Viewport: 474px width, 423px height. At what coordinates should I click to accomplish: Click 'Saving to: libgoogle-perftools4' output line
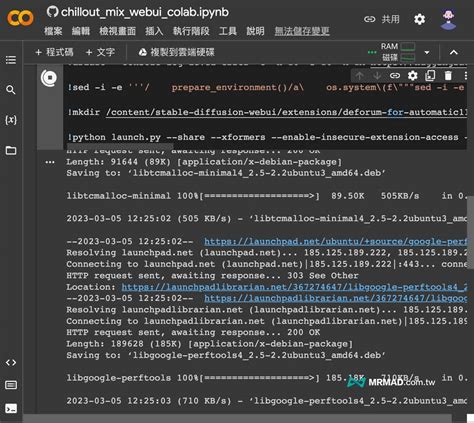(226, 355)
